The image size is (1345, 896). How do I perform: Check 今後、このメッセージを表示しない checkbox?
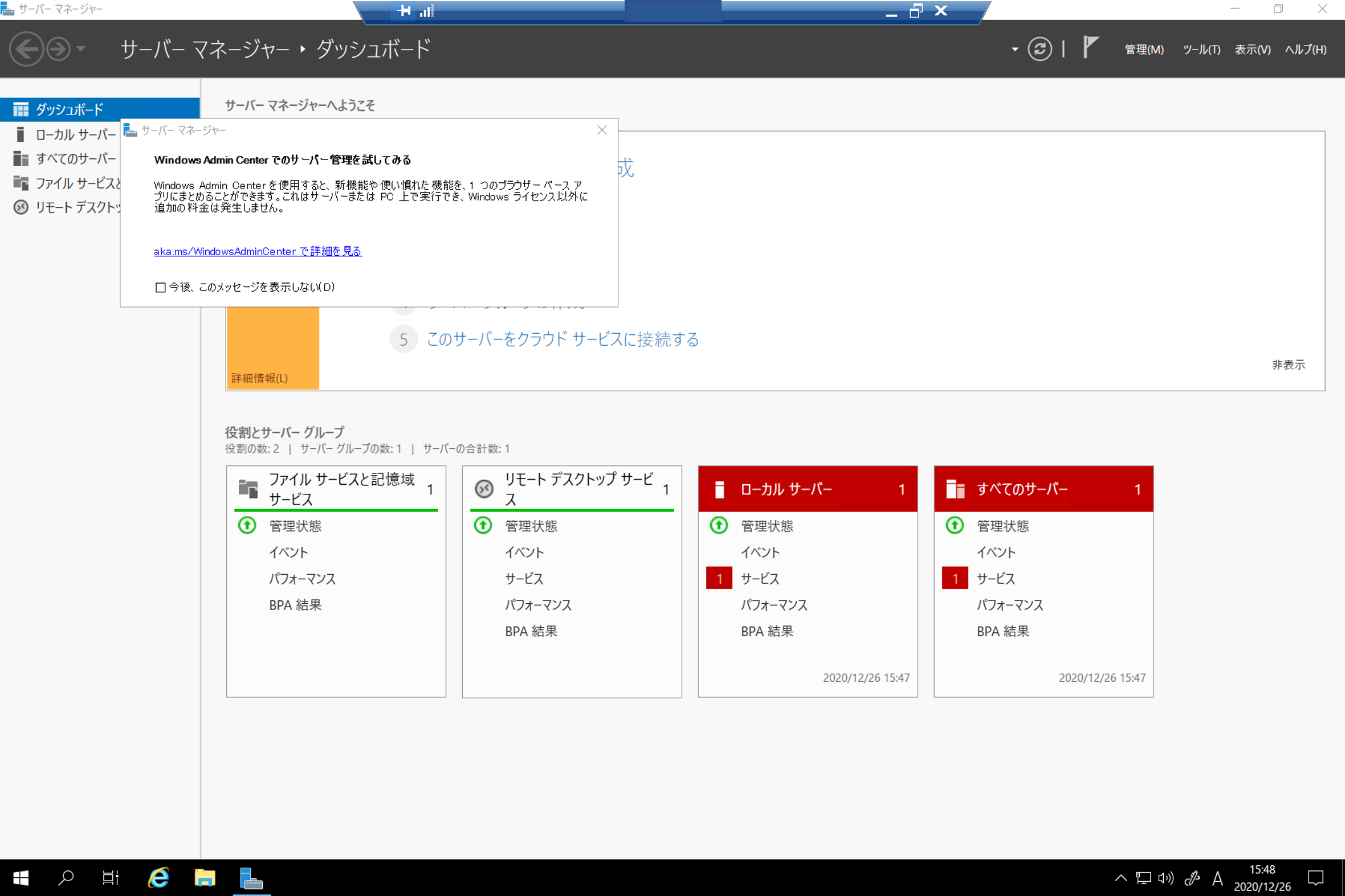161,287
